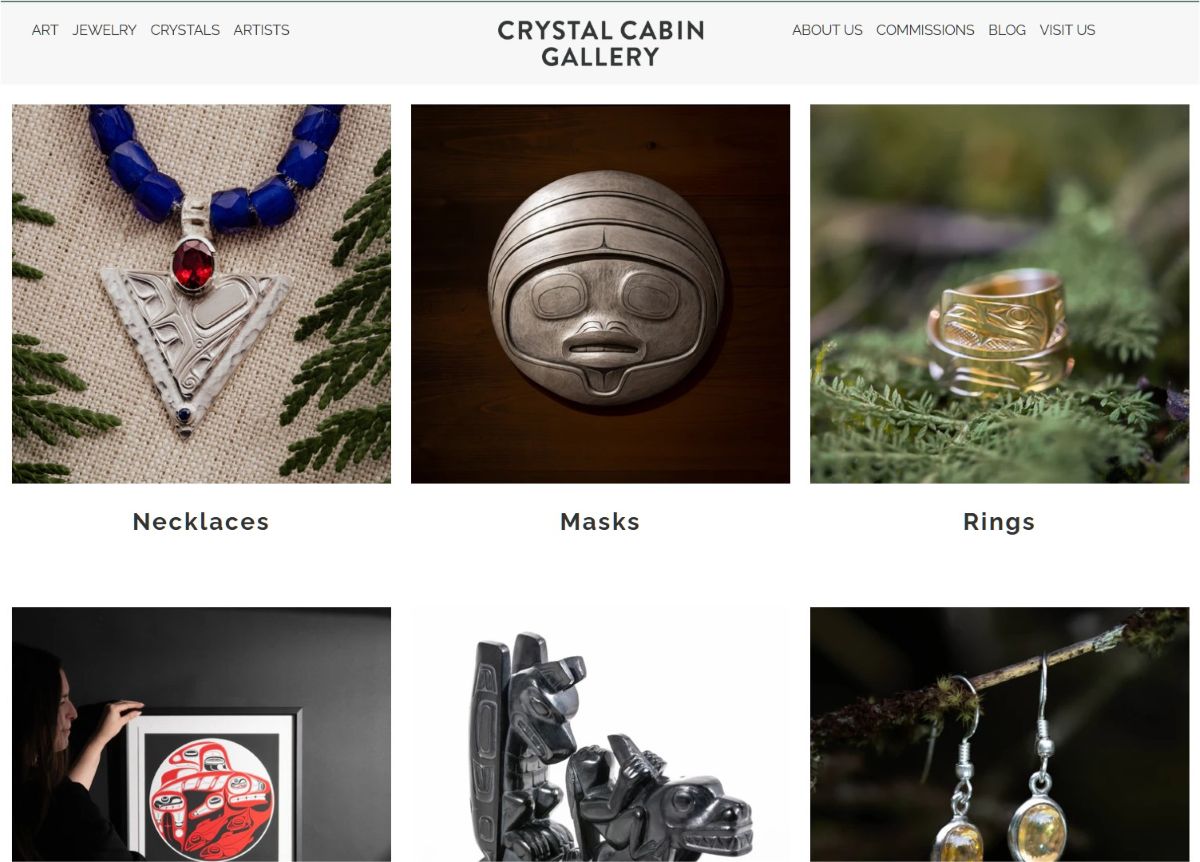Click the Crystal Cabin Gallery logo

(x=601, y=44)
